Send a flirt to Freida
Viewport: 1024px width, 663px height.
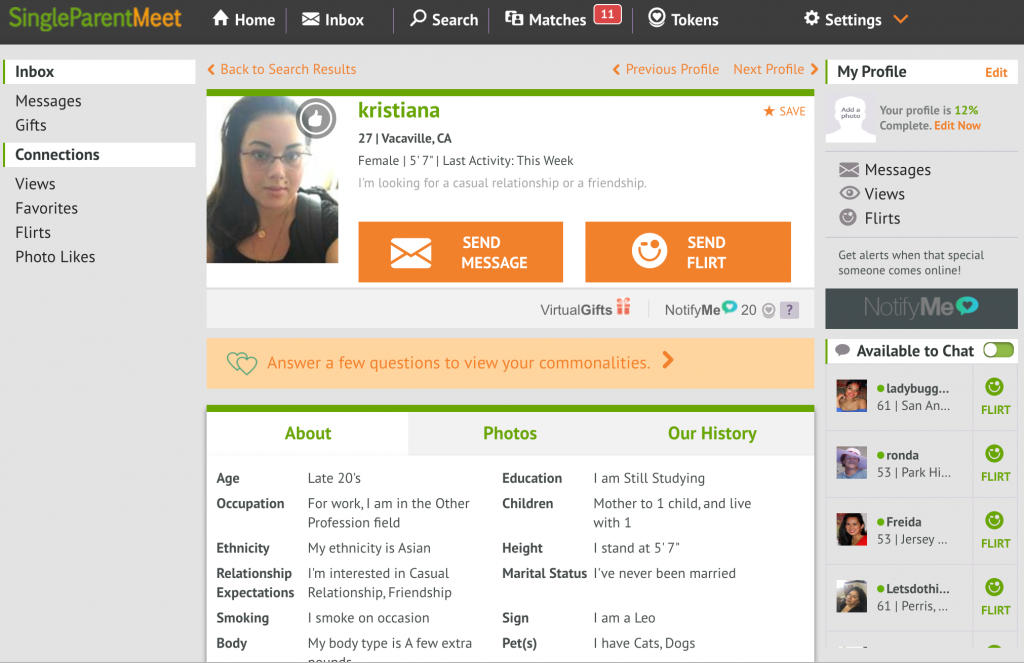(995, 530)
